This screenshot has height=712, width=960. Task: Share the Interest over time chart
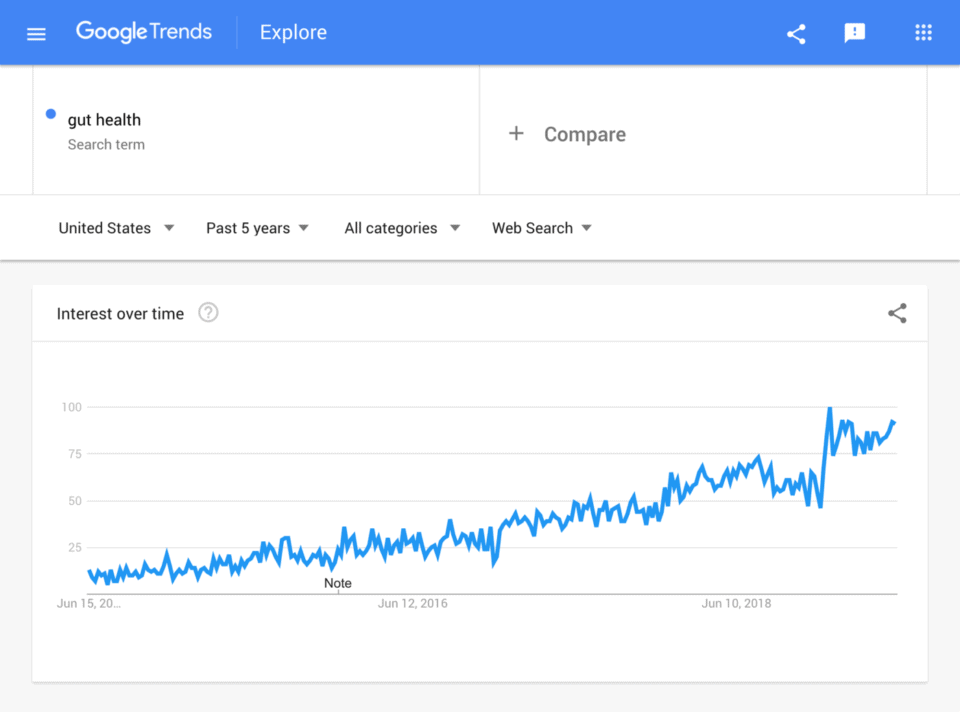[897, 312]
